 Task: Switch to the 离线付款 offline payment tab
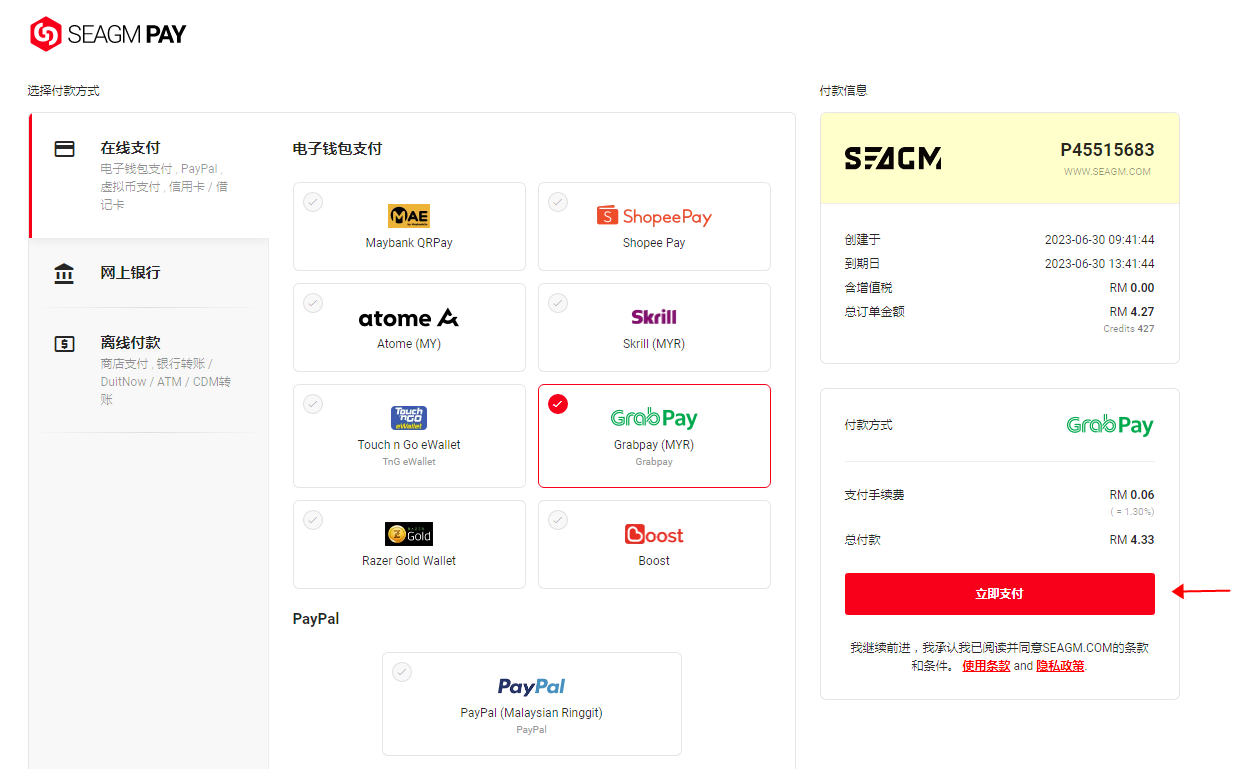coord(150,370)
